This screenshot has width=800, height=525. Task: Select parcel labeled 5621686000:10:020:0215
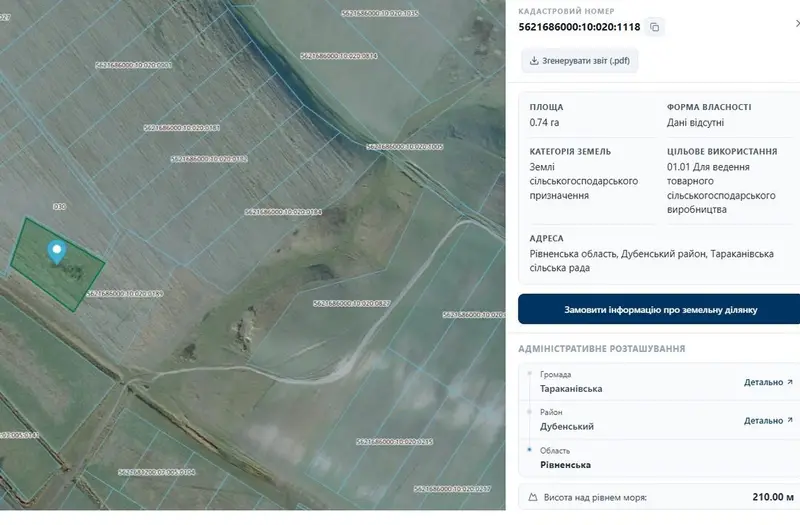(394, 441)
